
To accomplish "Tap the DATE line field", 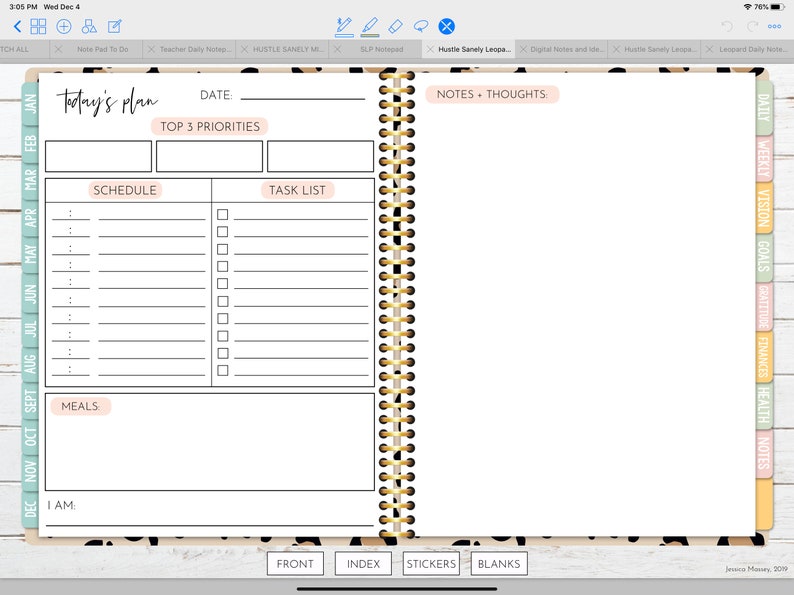I will (x=302, y=95).
